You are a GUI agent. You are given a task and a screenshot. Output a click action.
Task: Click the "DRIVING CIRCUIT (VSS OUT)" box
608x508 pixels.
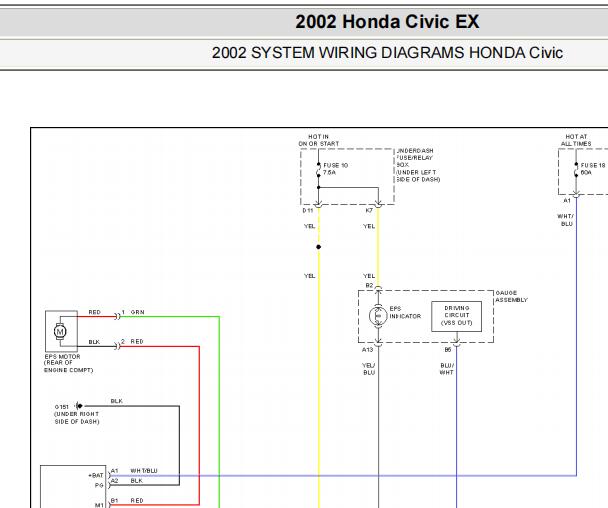(x=456, y=316)
